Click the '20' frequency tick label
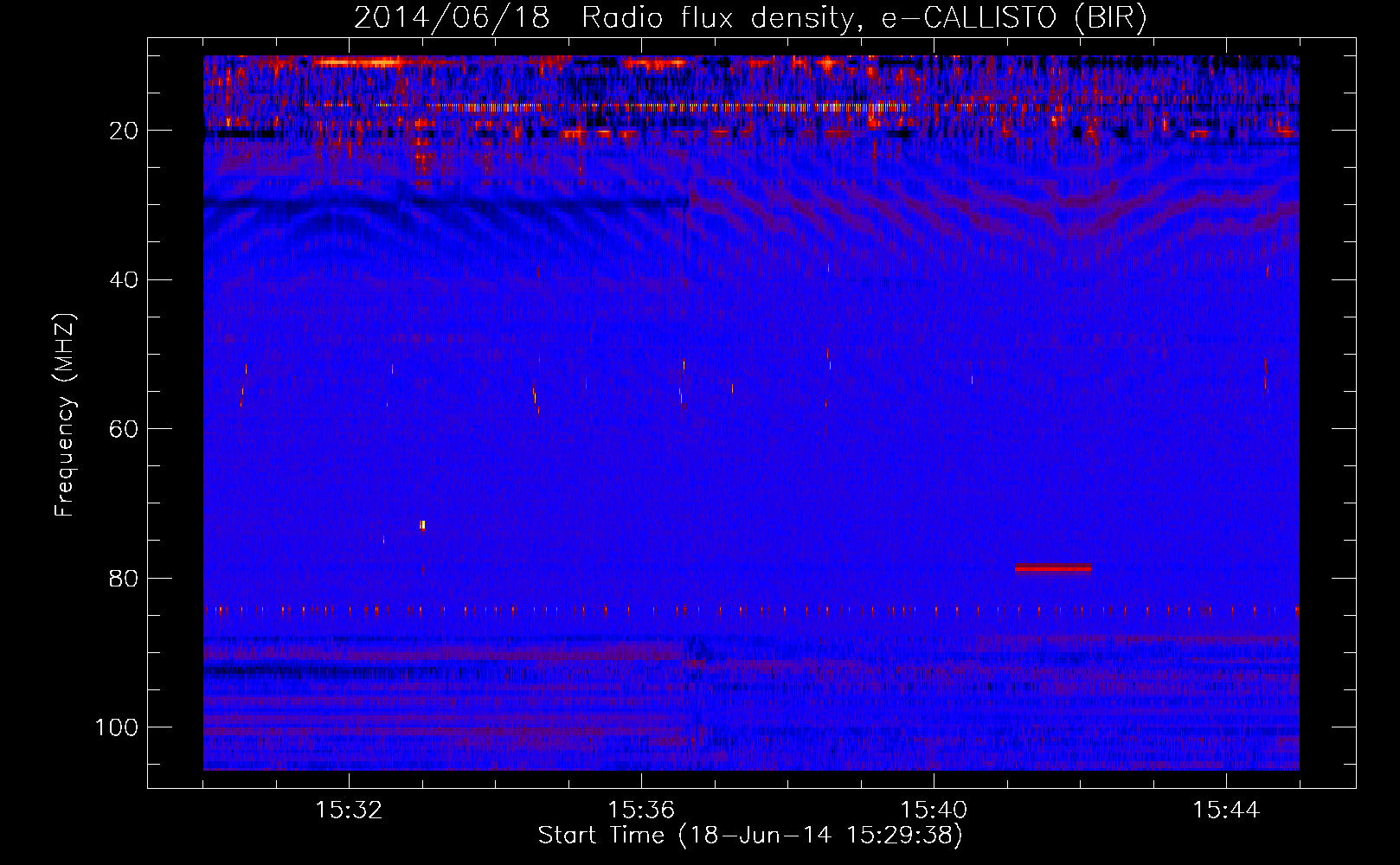This screenshot has height=865, width=1400. tap(125, 131)
